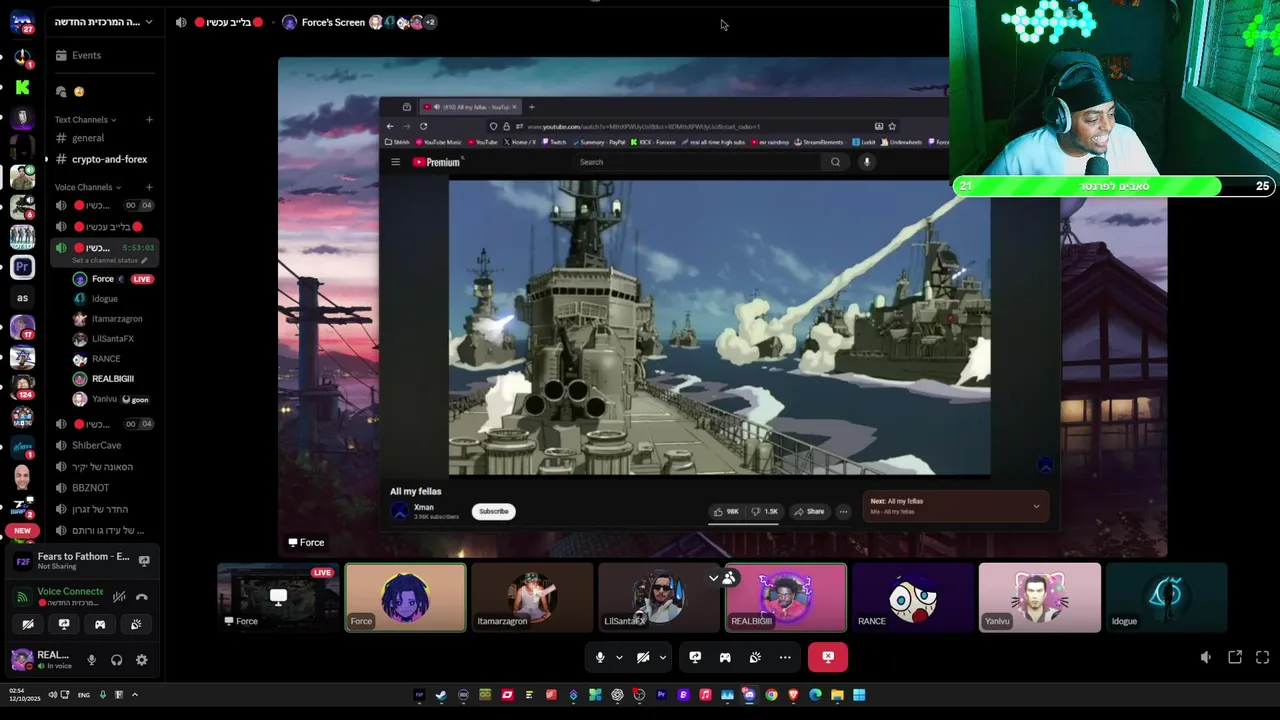The image size is (1280, 720).
Task: Click Share in the streamed YouTube page
Action: 809,511
